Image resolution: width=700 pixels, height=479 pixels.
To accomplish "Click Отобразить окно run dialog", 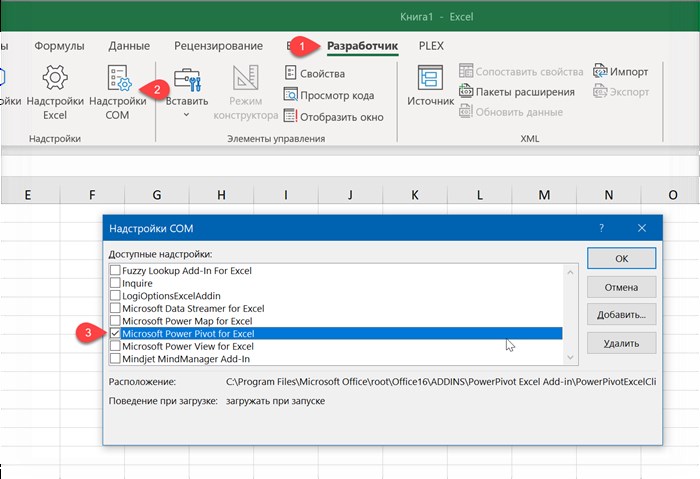I will 334,117.
